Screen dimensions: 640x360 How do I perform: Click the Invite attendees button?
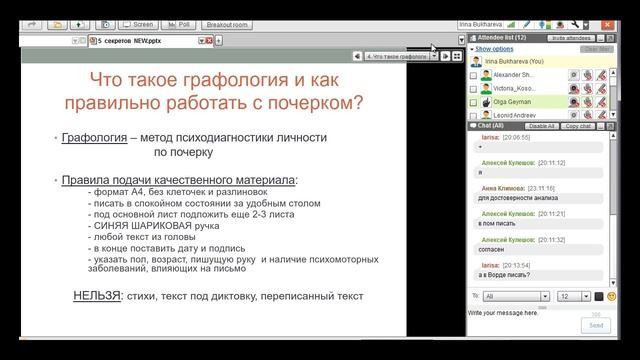(x=571, y=38)
